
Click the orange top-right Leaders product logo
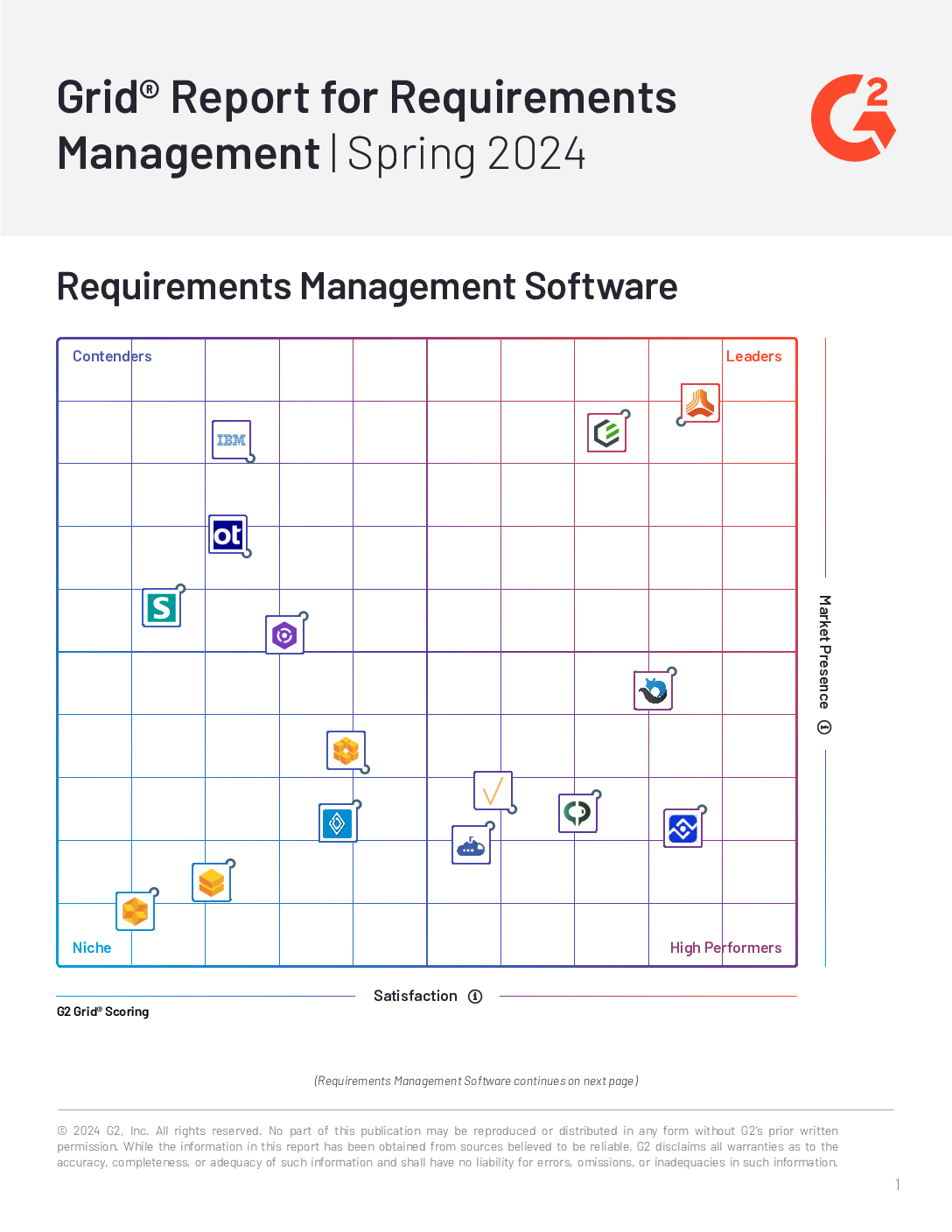pyautogui.click(x=700, y=403)
